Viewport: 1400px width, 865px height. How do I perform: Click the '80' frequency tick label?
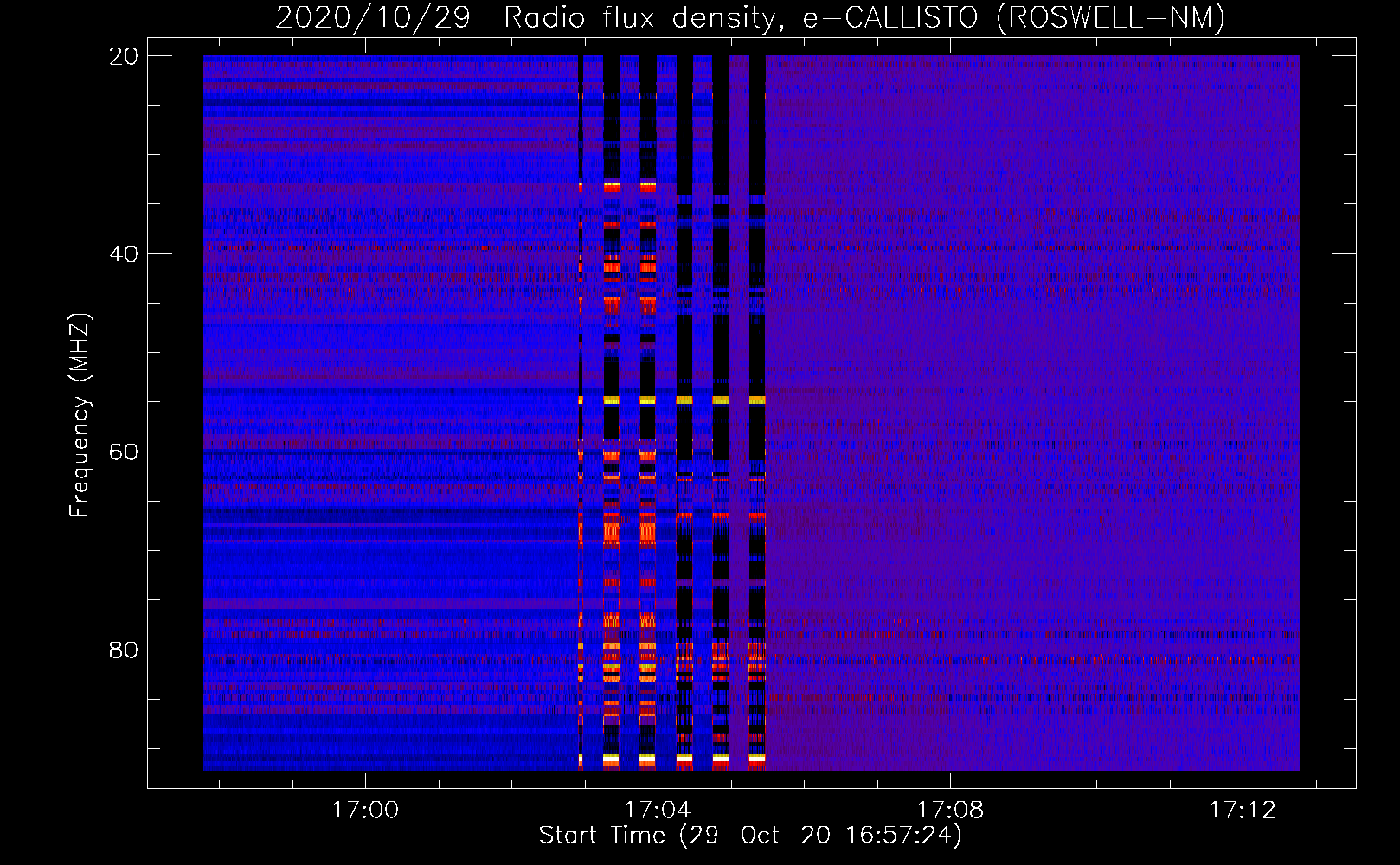pos(123,650)
